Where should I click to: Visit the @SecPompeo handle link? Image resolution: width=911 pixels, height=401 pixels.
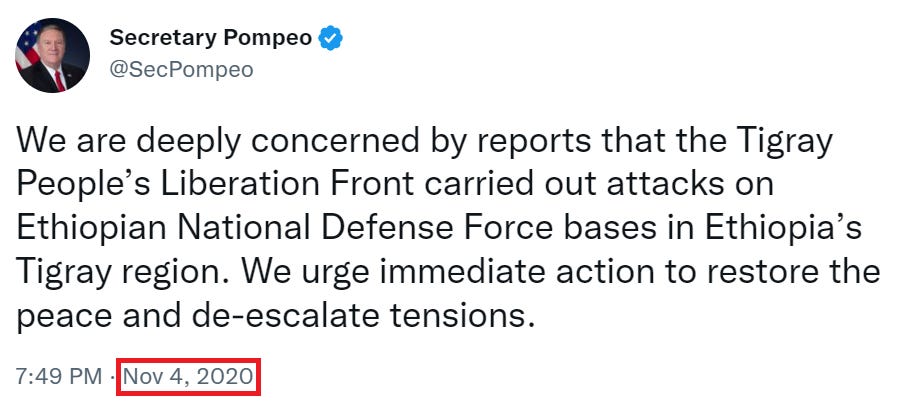click(181, 70)
